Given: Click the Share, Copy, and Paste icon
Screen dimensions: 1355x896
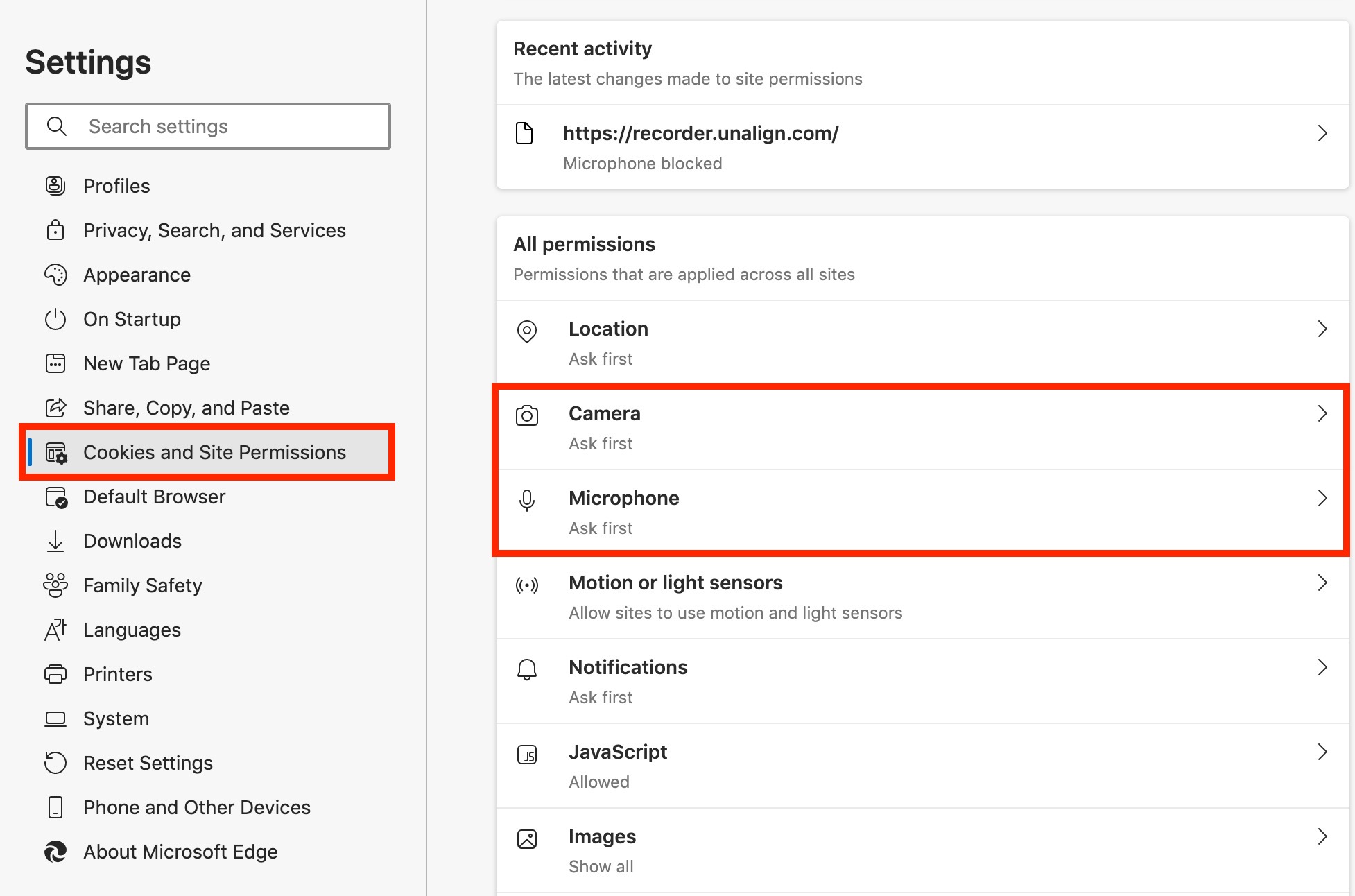Looking at the screenshot, I should click(55, 408).
